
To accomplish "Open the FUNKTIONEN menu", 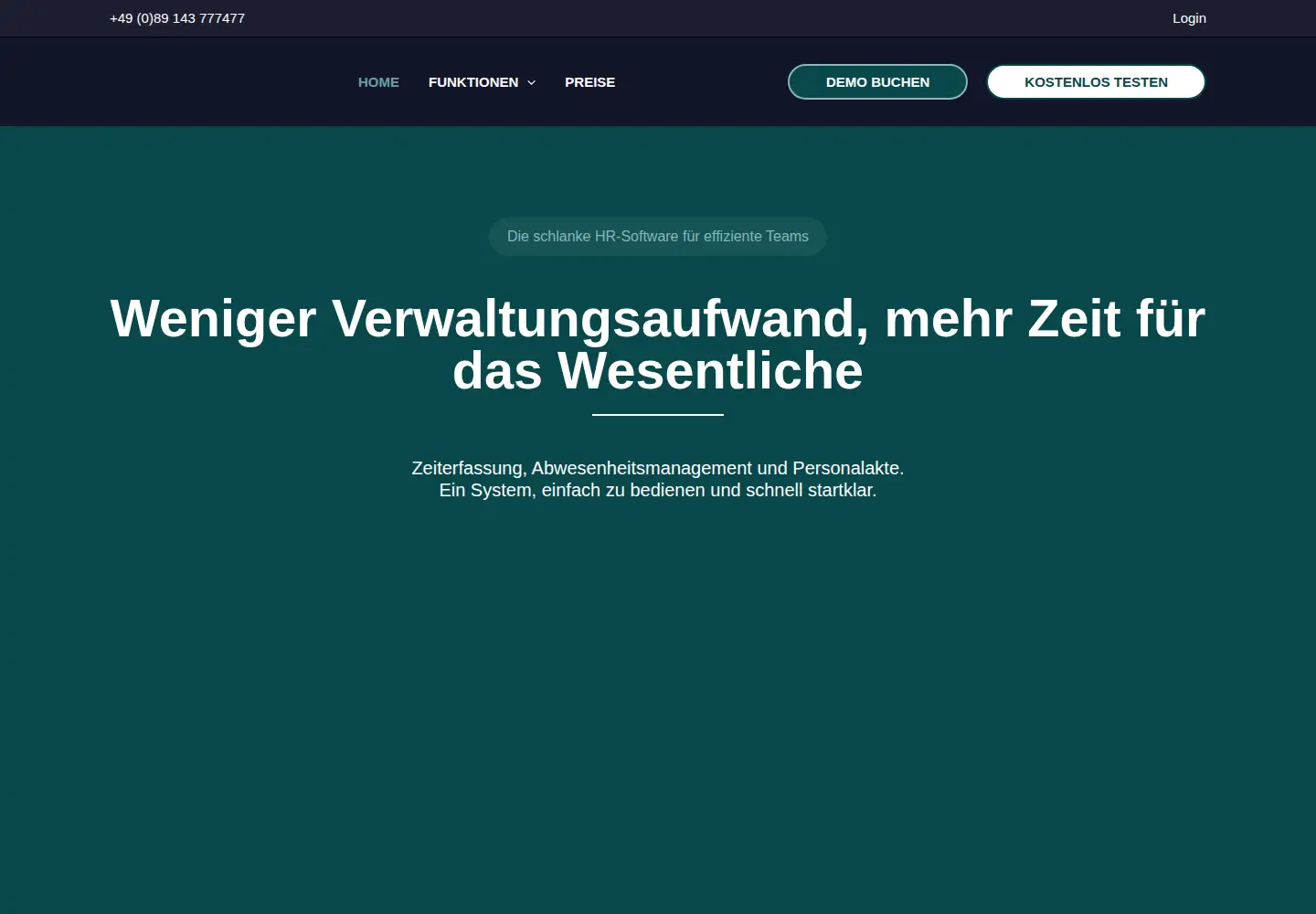I will pos(473,82).
